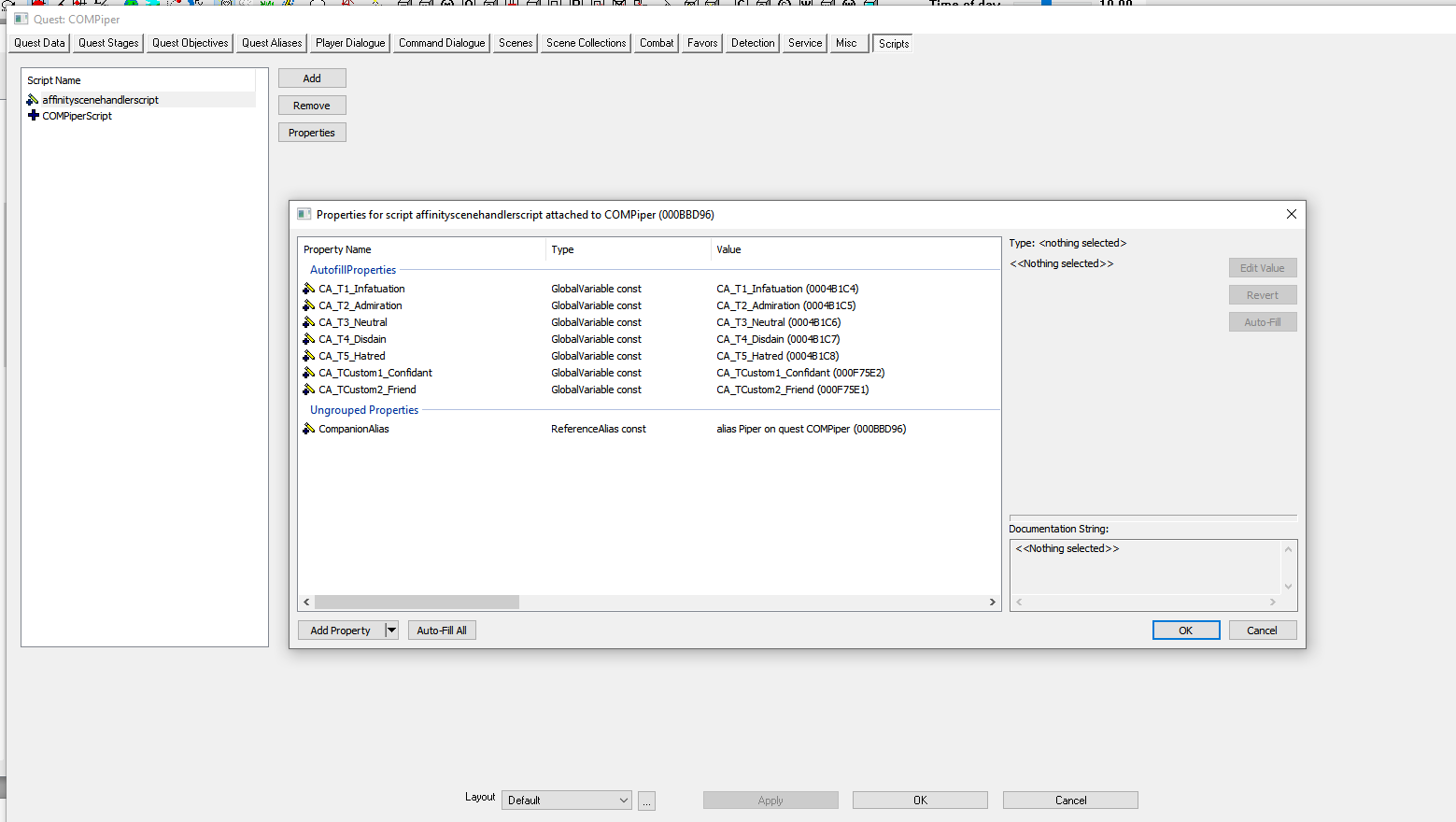Click the property list horizontal scrollbar thumb

click(x=417, y=602)
